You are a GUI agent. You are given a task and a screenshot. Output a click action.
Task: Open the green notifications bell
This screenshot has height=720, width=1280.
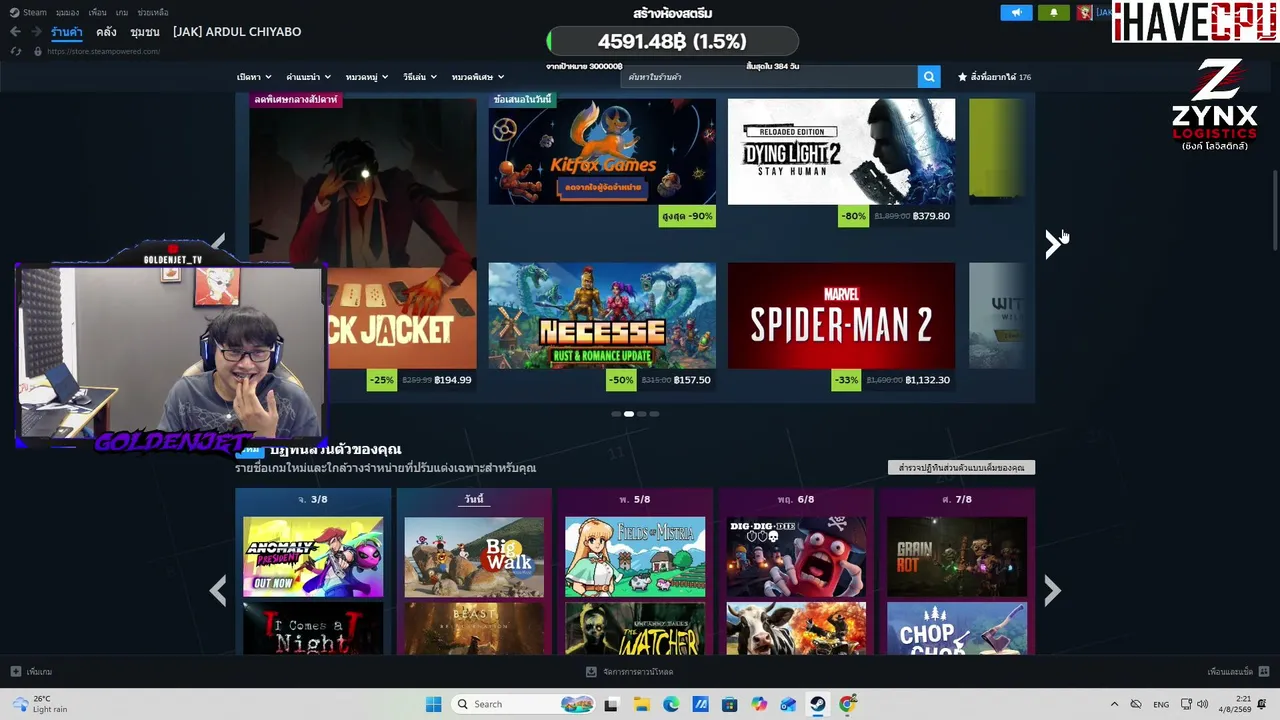[x=1053, y=13]
